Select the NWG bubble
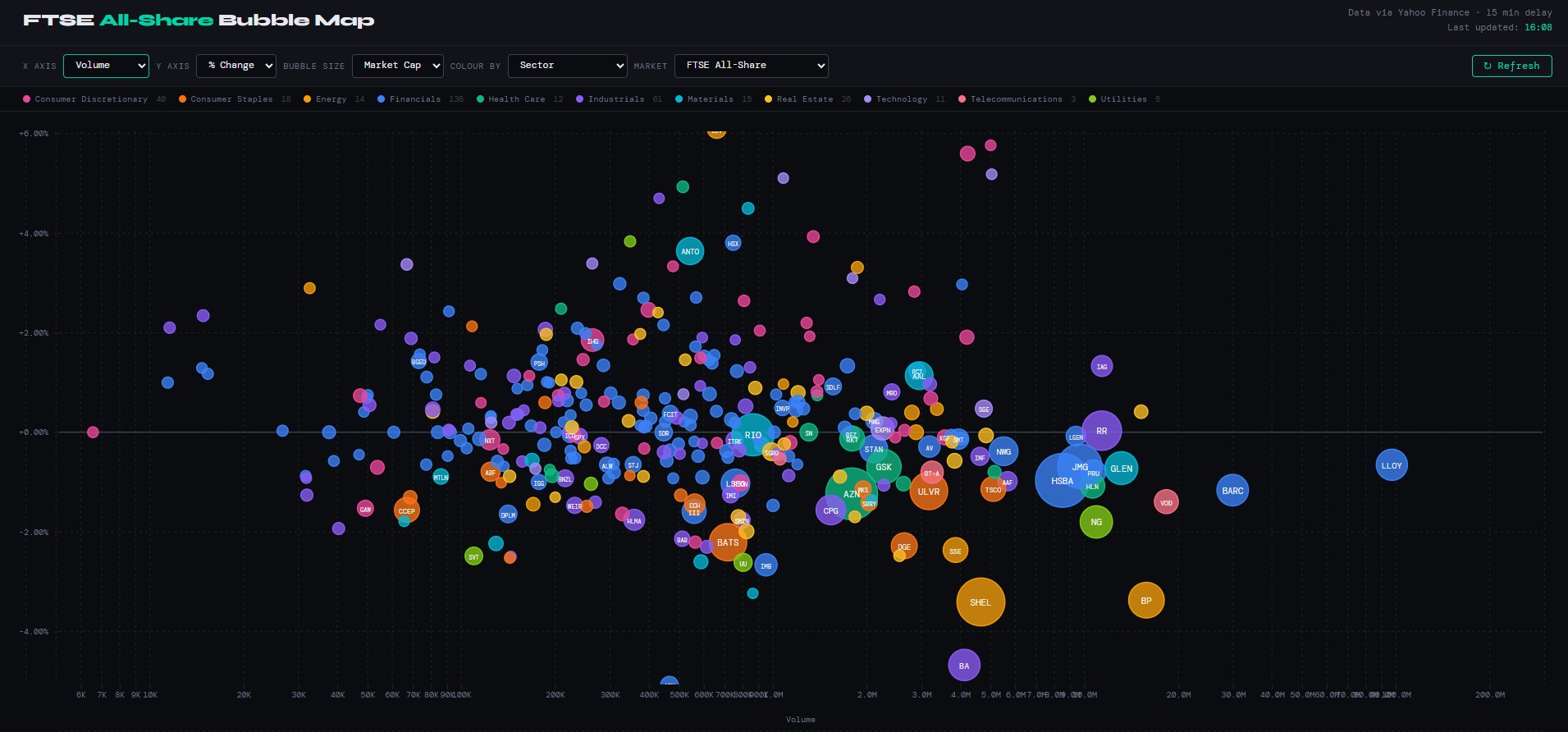Viewport: 1568px width, 732px height. pos(1003,451)
